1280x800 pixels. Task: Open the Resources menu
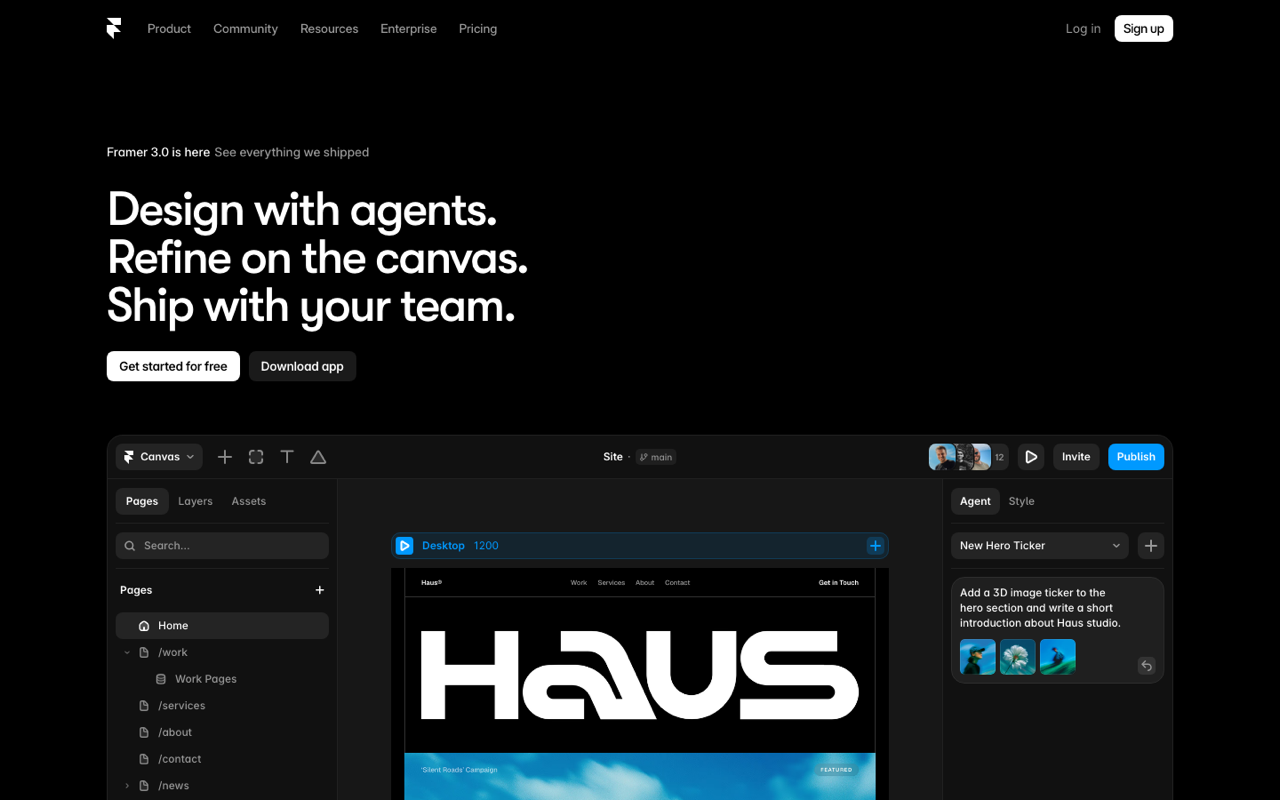pos(329,29)
